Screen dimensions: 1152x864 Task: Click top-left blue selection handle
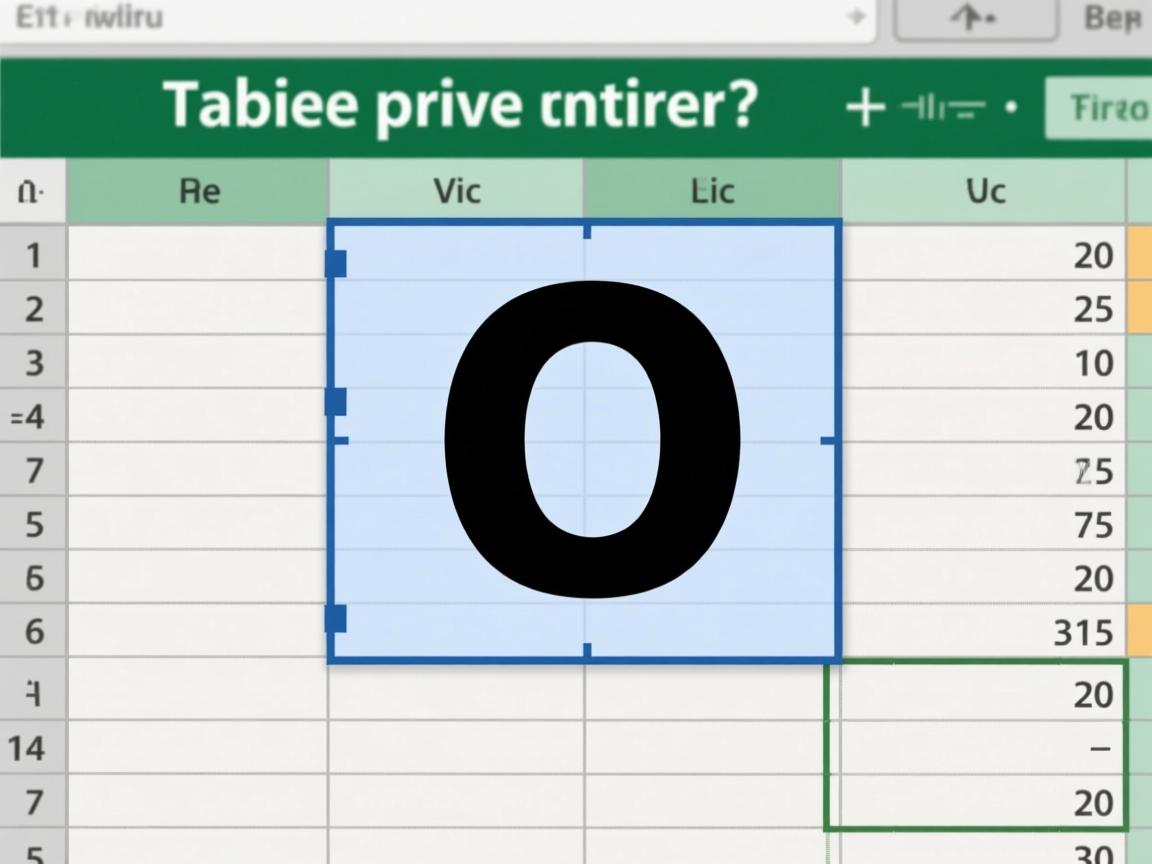point(336,264)
